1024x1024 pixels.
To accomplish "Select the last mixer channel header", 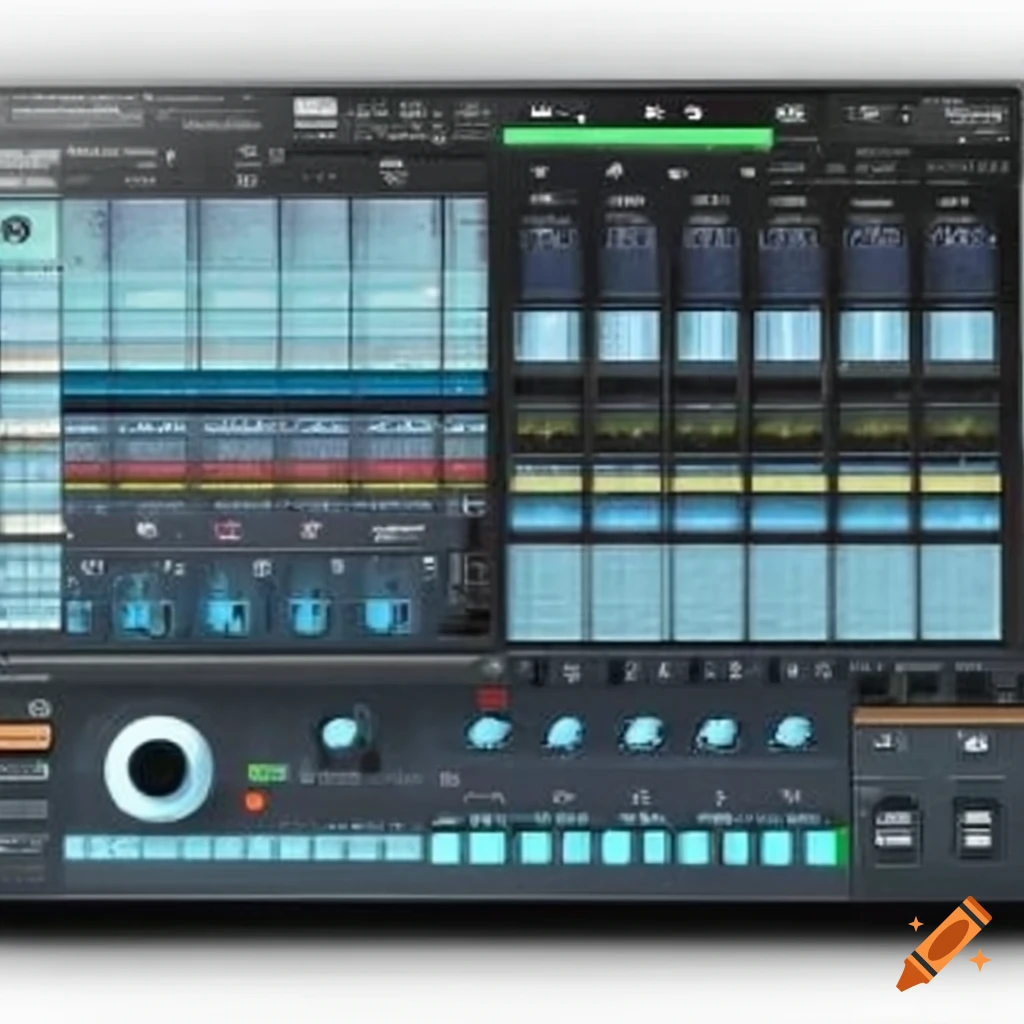I will 961,238.
